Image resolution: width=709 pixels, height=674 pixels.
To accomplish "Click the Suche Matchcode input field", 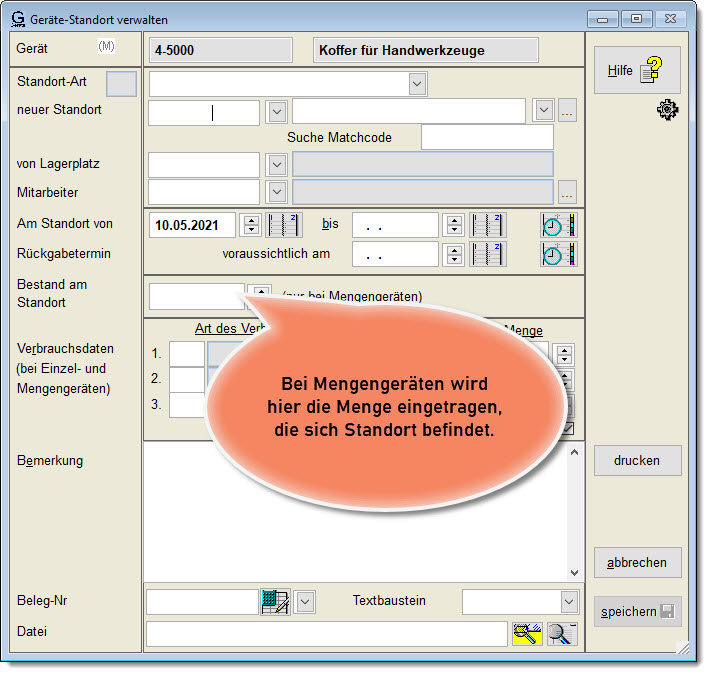I will coord(487,137).
